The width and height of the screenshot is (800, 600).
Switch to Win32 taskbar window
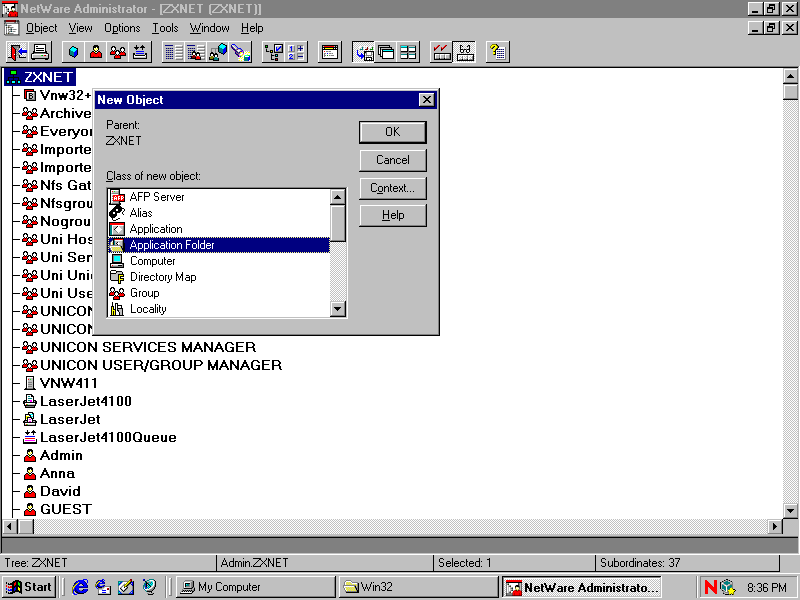point(418,587)
